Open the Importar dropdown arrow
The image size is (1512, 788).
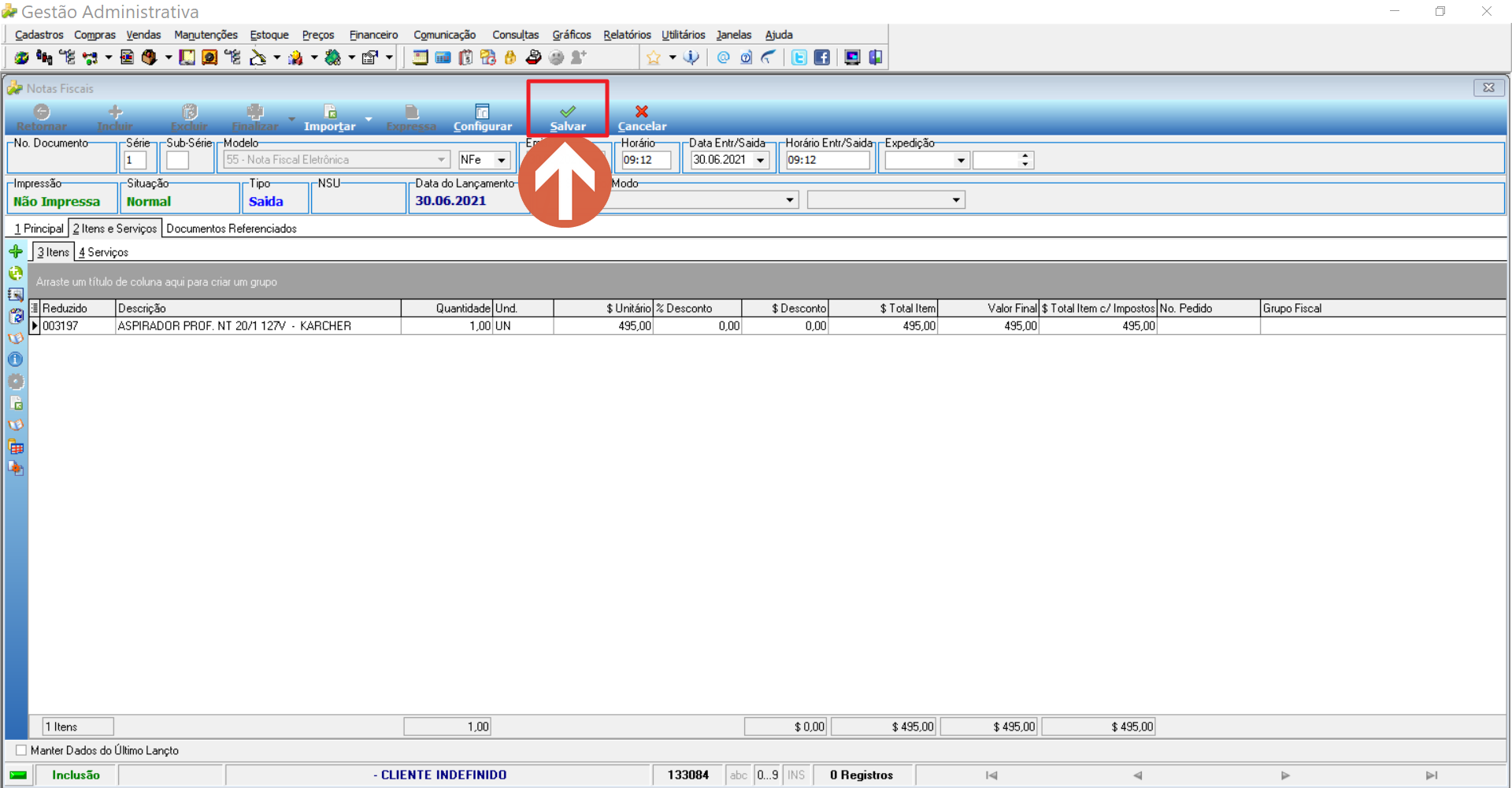coord(368,119)
